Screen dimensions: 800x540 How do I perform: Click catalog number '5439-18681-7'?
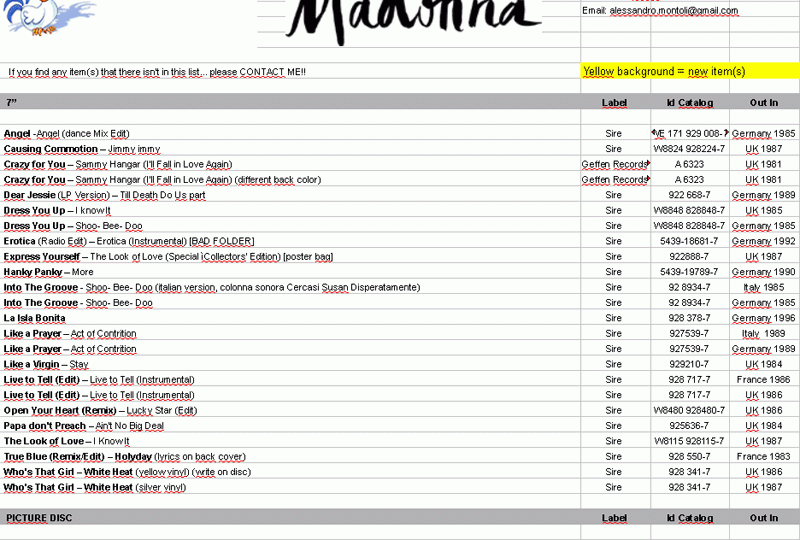click(689, 241)
